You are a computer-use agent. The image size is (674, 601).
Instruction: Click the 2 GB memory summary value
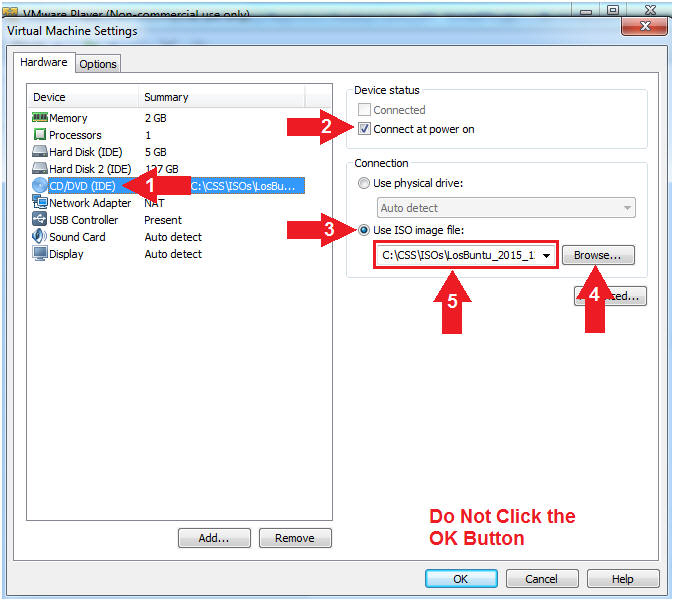pos(156,118)
